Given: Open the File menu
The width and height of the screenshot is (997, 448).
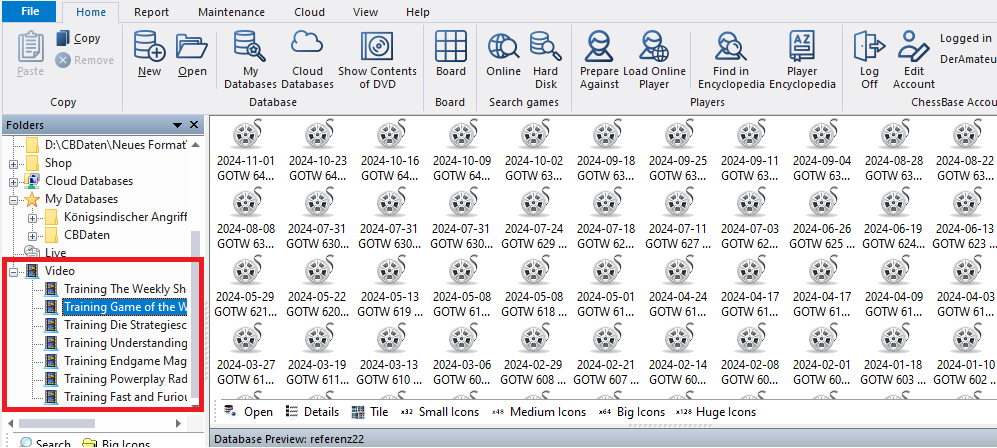Looking at the screenshot, I should click(x=29, y=11).
